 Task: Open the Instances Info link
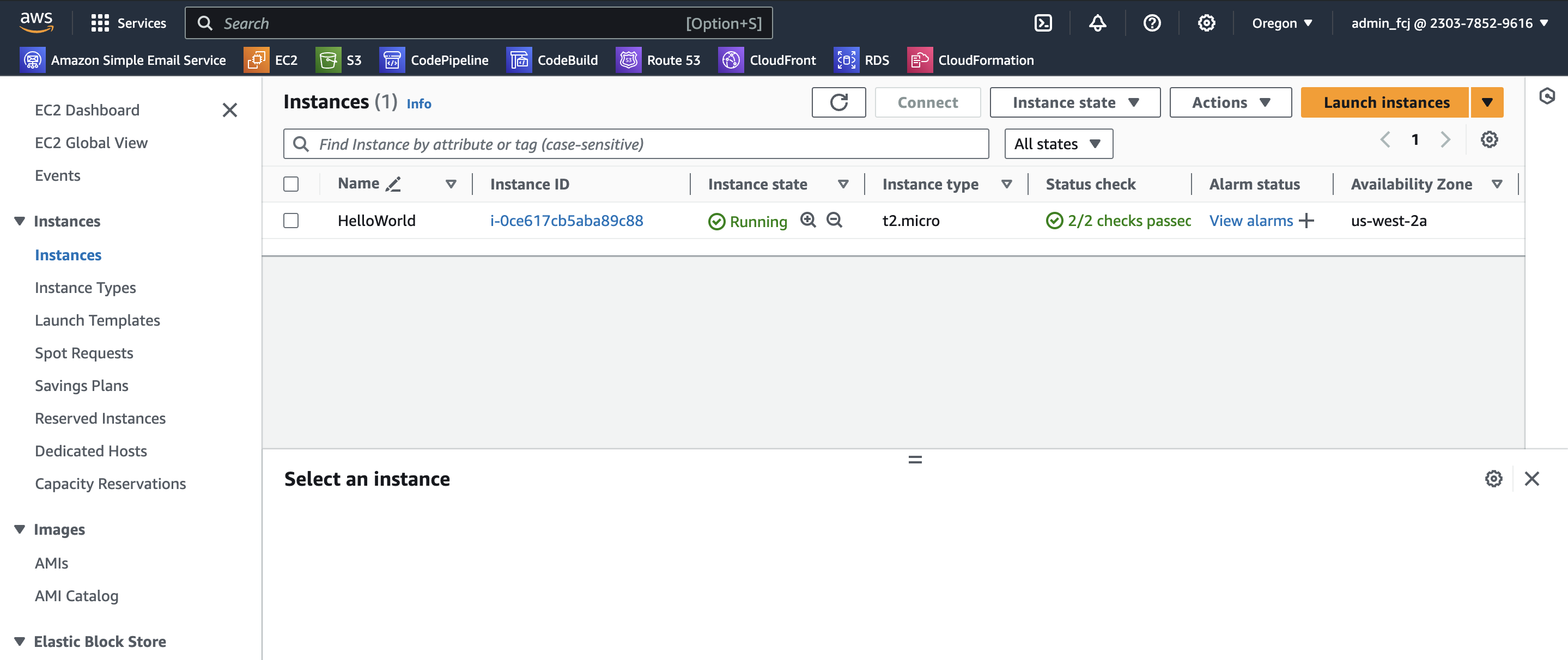[x=418, y=103]
